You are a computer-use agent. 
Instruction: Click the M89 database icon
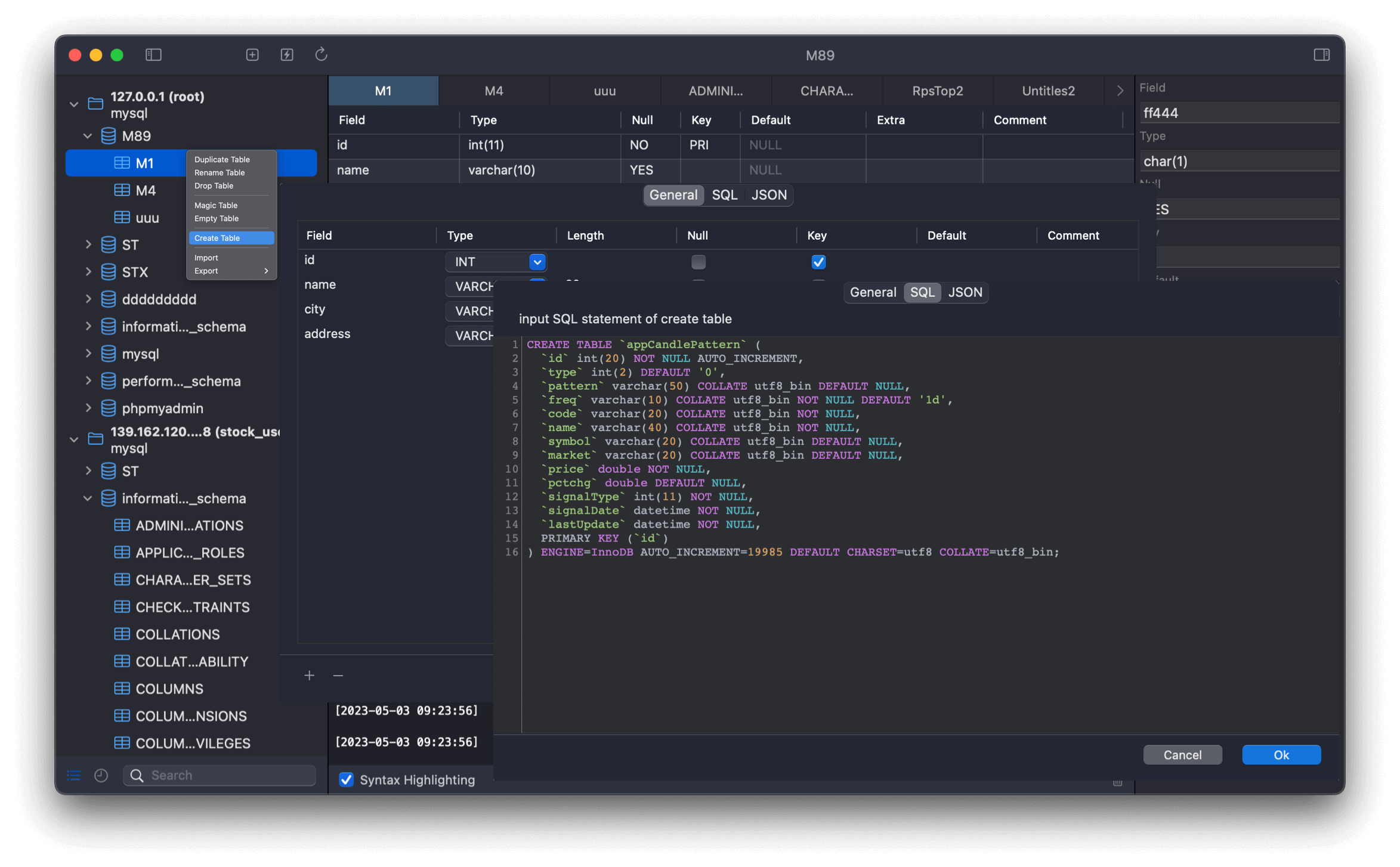coord(108,136)
